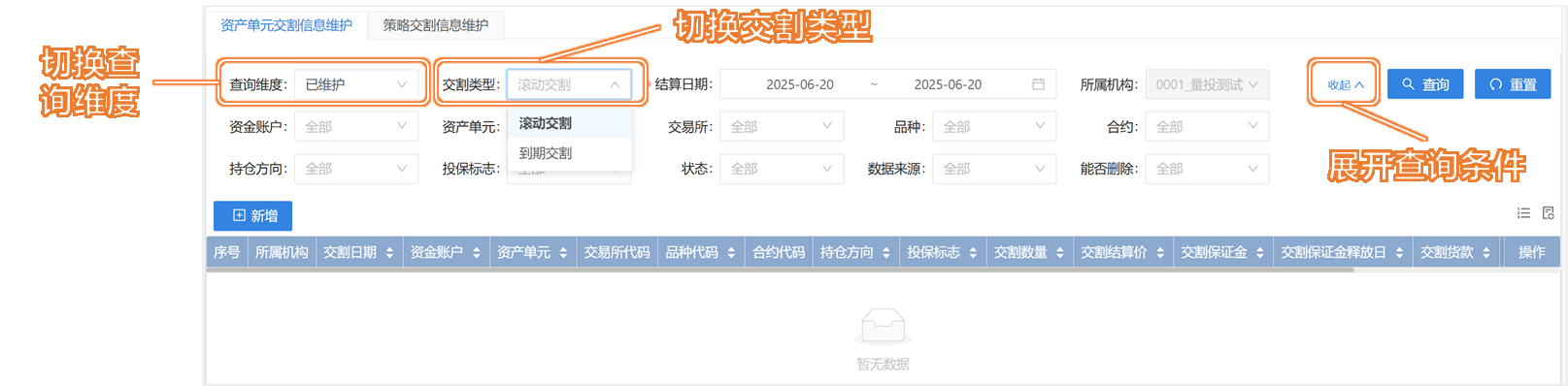
Task: Open the 持仓方向 dropdown
Action: (355, 168)
